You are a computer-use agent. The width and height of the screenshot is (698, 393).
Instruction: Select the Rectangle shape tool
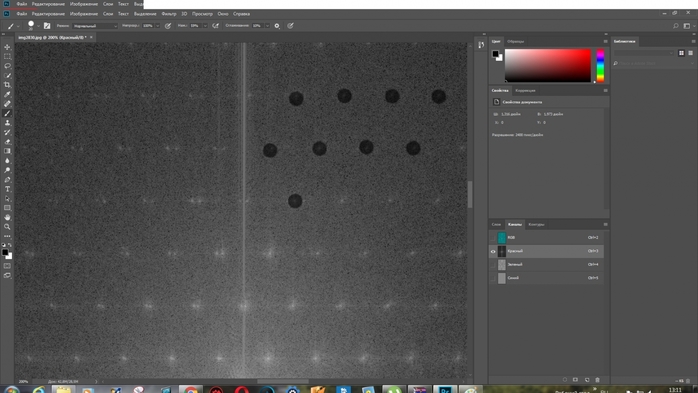pyautogui.click(x=7, y=208)
